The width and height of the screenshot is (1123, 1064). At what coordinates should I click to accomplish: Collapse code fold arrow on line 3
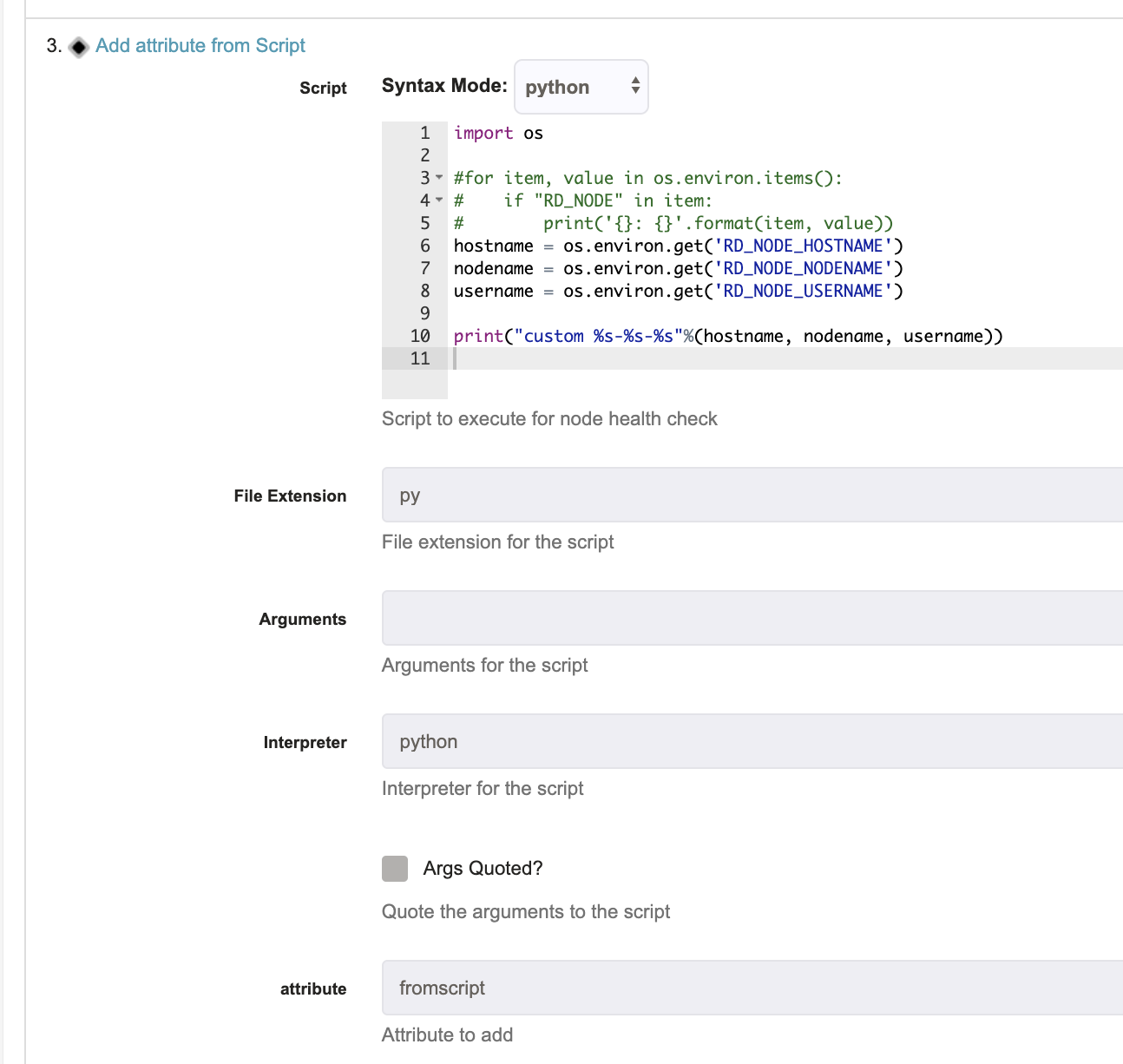[439, 178]
